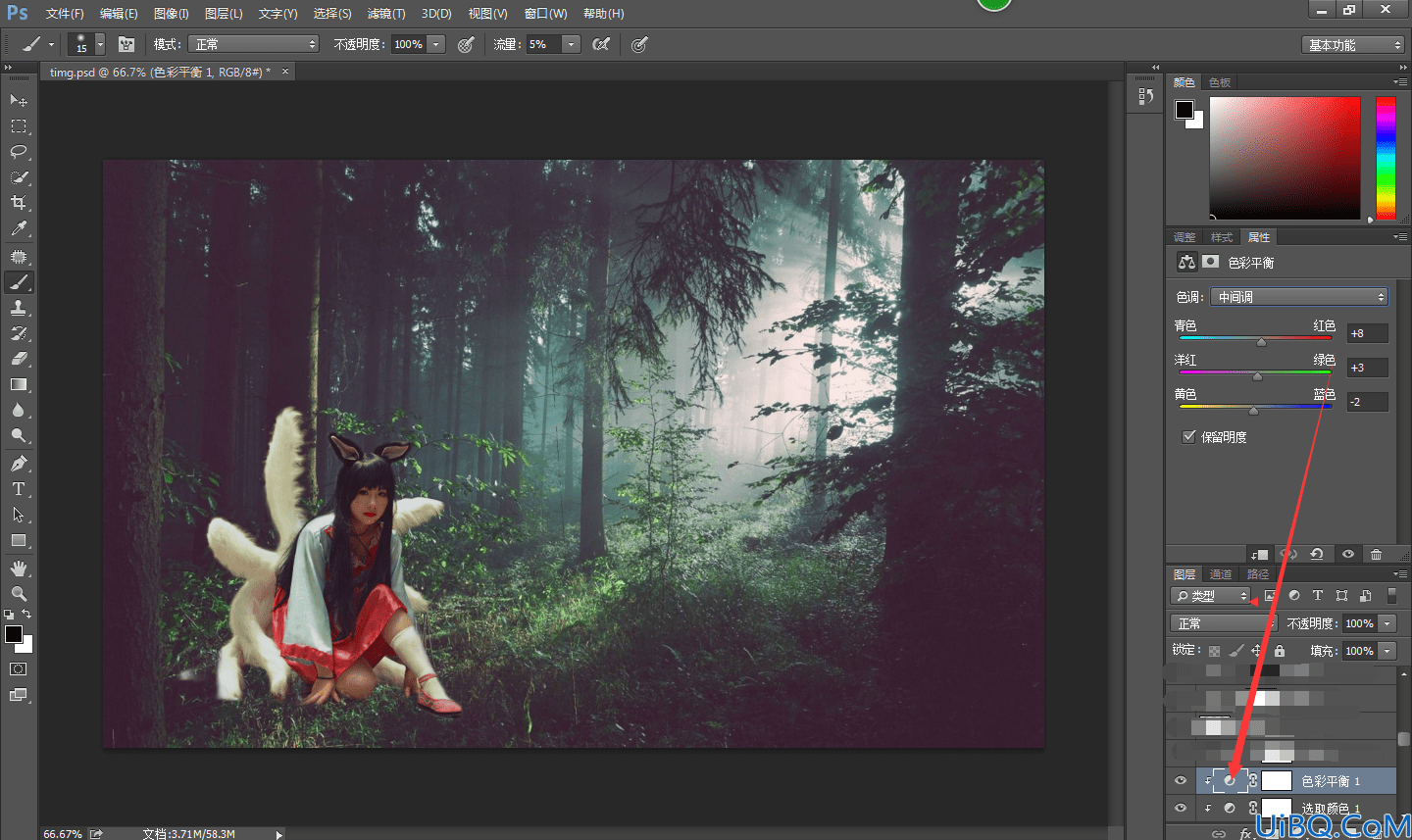Open layer blend mode 正常 dropdown

point(1223,623)
